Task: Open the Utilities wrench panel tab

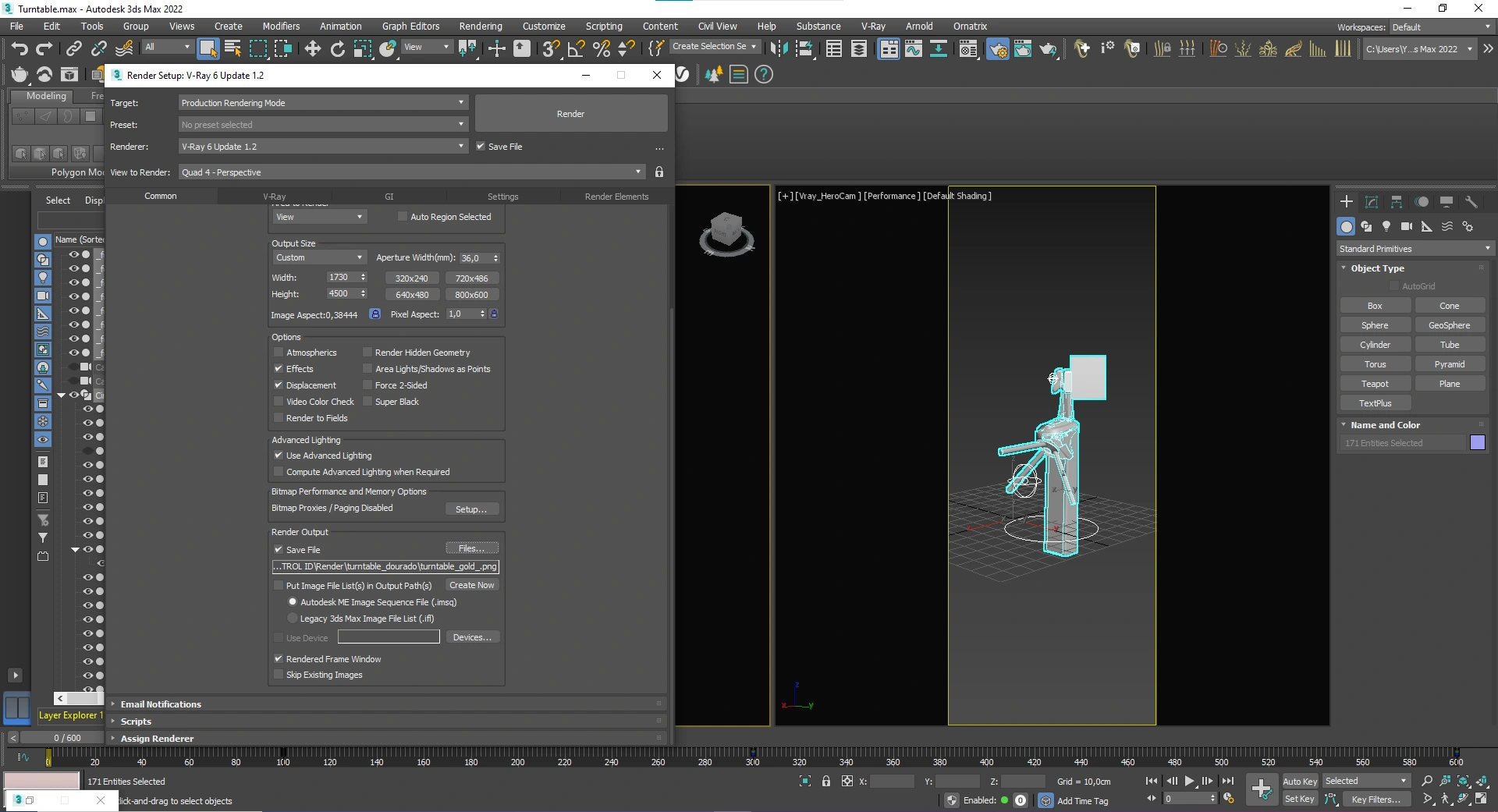Action: click(x=1471, y=202)
